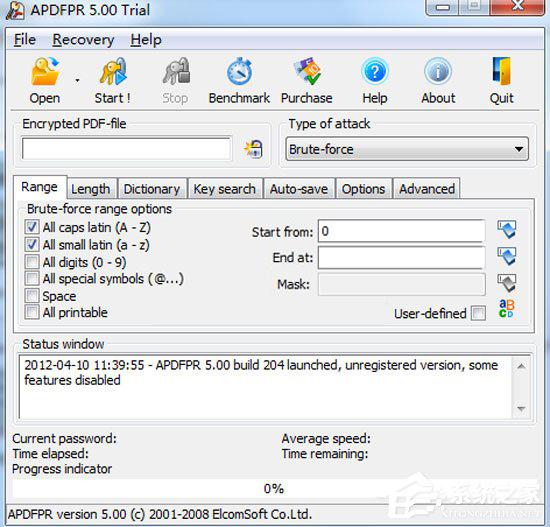Open the Purchase toolbar icon

click(x=307, y=72)
